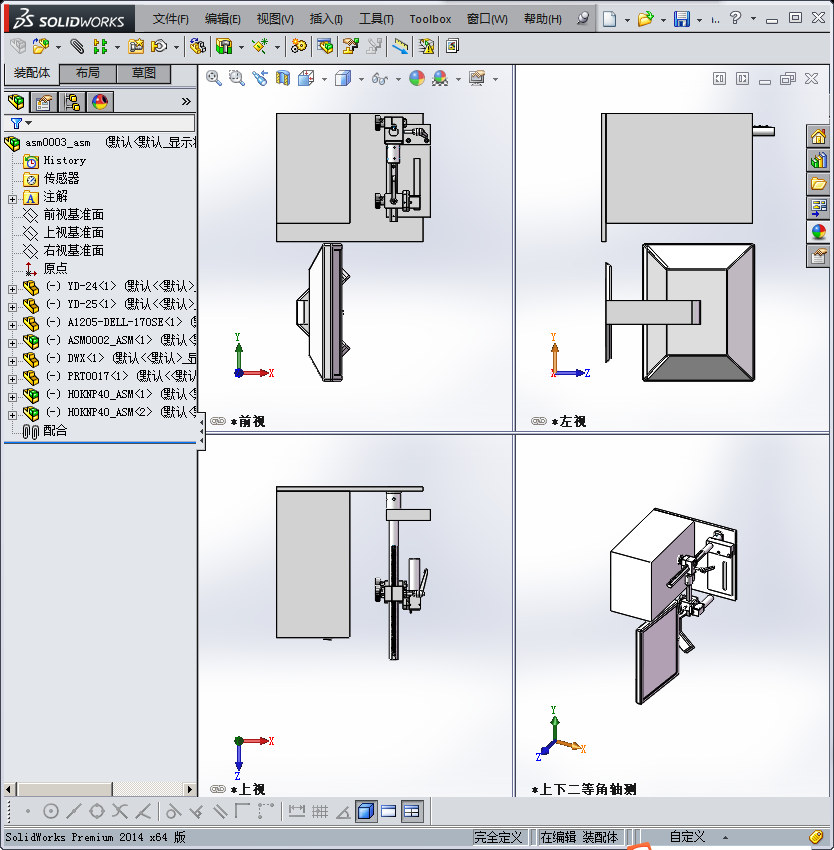Click the Insert Components toolbar icon
Screen dimensions: 834x850
(x=41, y=47)
